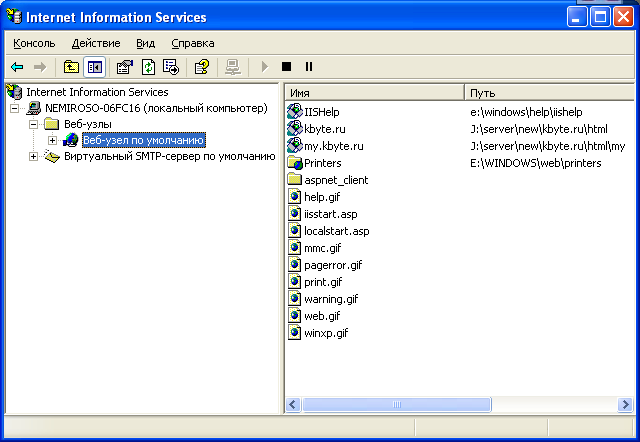Click path J:\server\new\kbyte.ru\html
Viewport: 640px width, 442px height.
click(539, 129)
